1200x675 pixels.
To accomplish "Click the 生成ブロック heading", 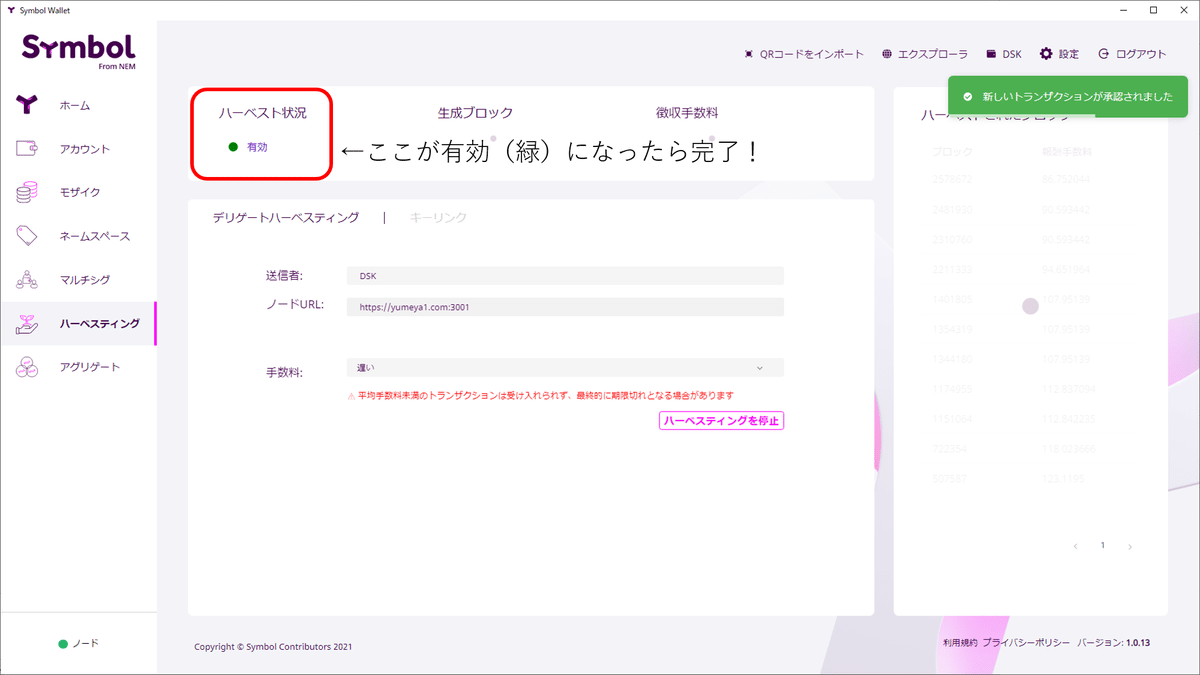I will point(475,113).
